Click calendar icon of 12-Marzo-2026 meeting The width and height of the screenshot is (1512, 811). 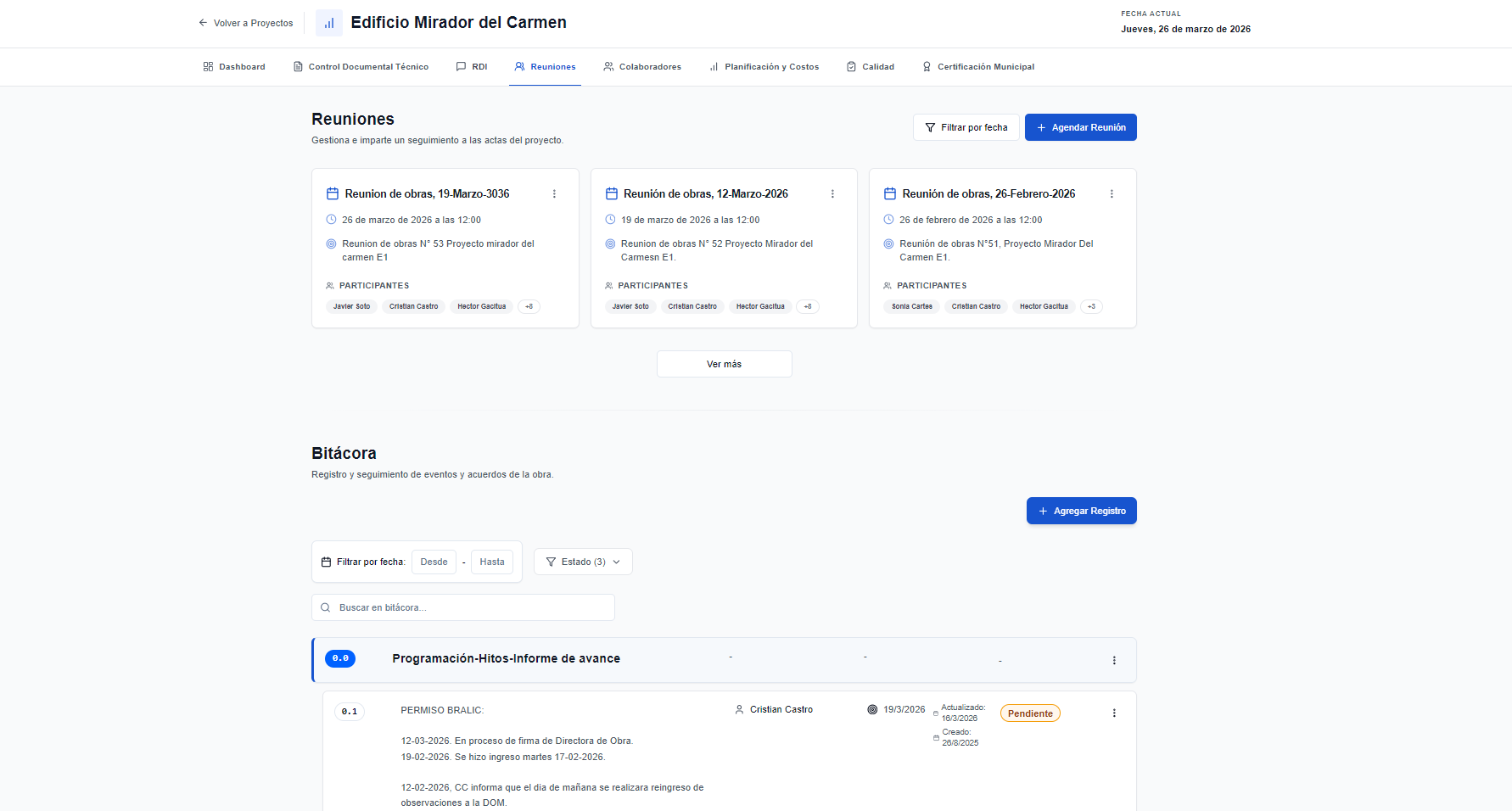tap(611, 194)
